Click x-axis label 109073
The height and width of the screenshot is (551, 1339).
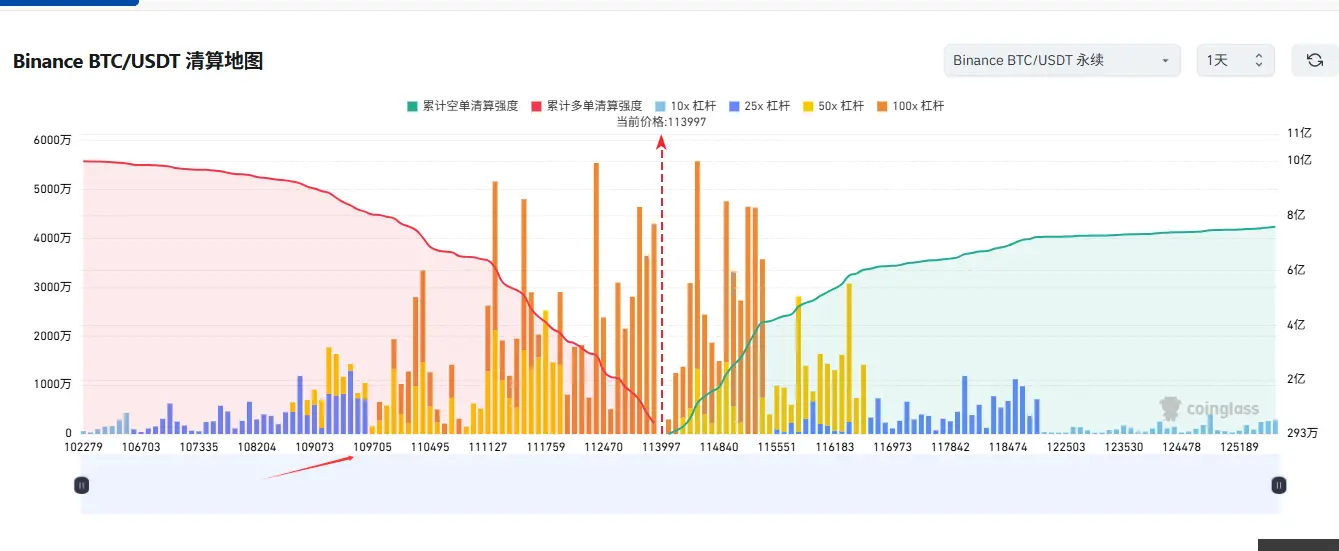(x=315, y=447)
